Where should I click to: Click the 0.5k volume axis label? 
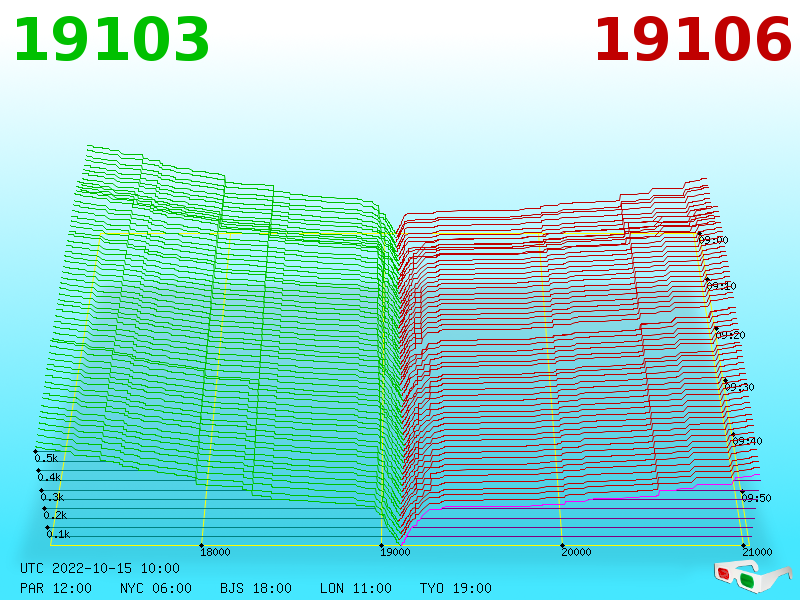(x=46, y=458)
